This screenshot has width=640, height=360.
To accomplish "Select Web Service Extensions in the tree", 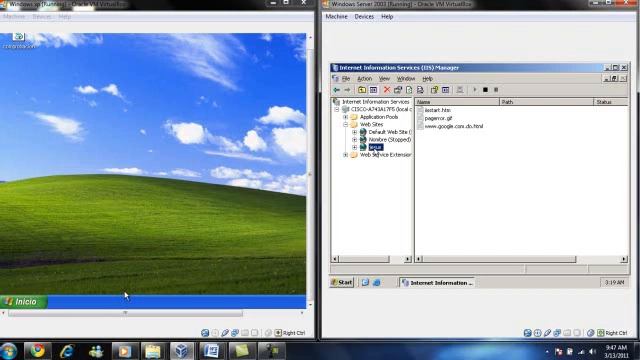I will (x=385, y=155).
